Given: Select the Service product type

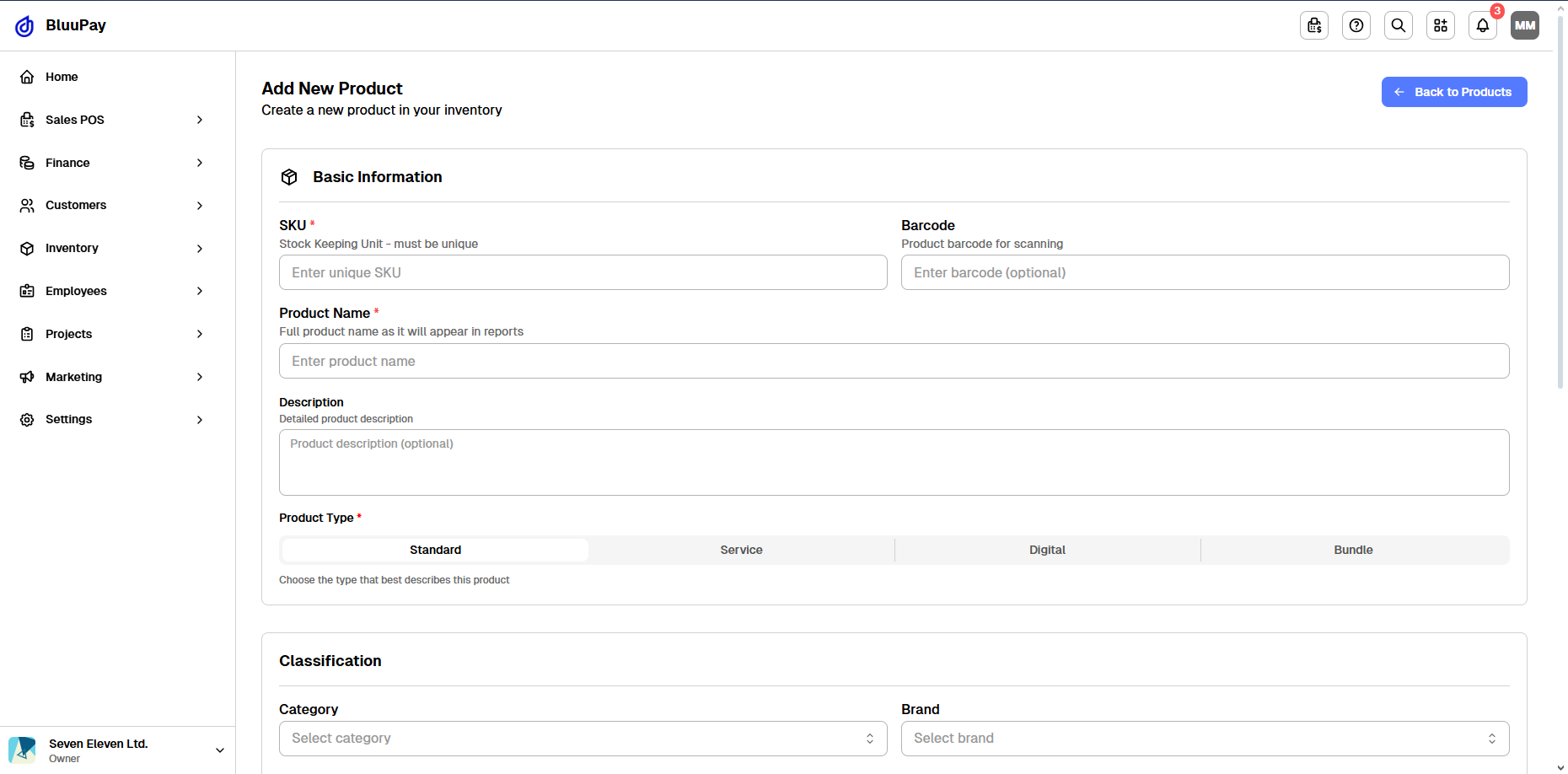Looking at the screenshot, I should 741,550.
